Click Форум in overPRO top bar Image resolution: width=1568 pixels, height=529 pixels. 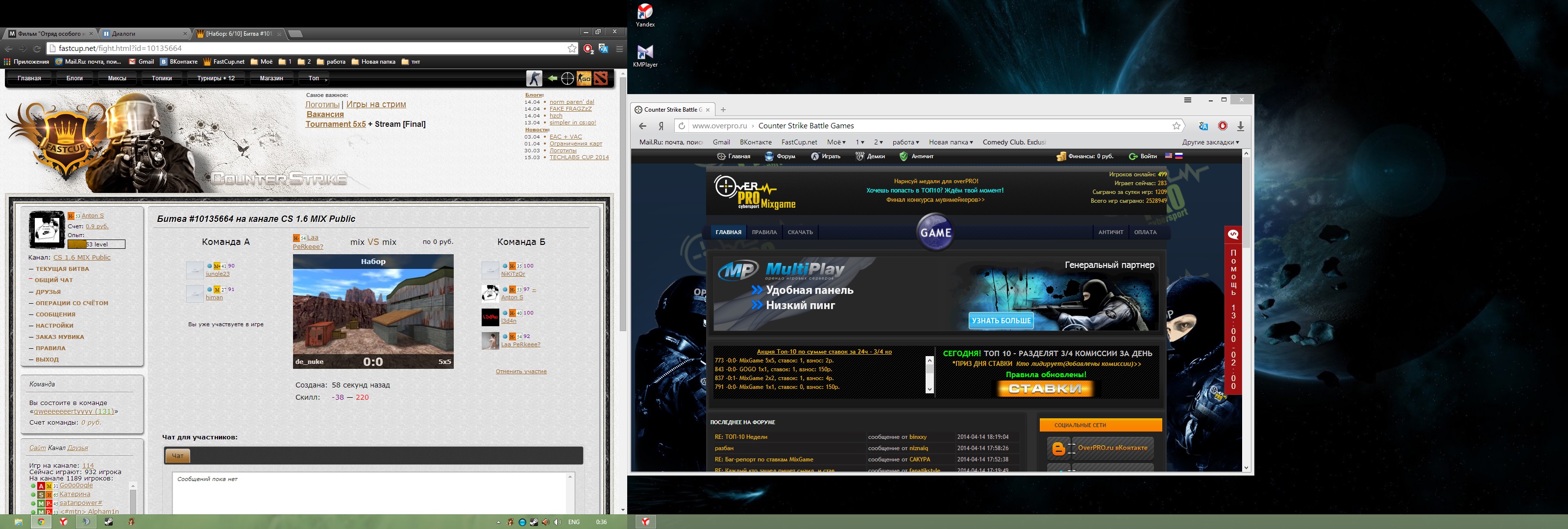(781, 156)
